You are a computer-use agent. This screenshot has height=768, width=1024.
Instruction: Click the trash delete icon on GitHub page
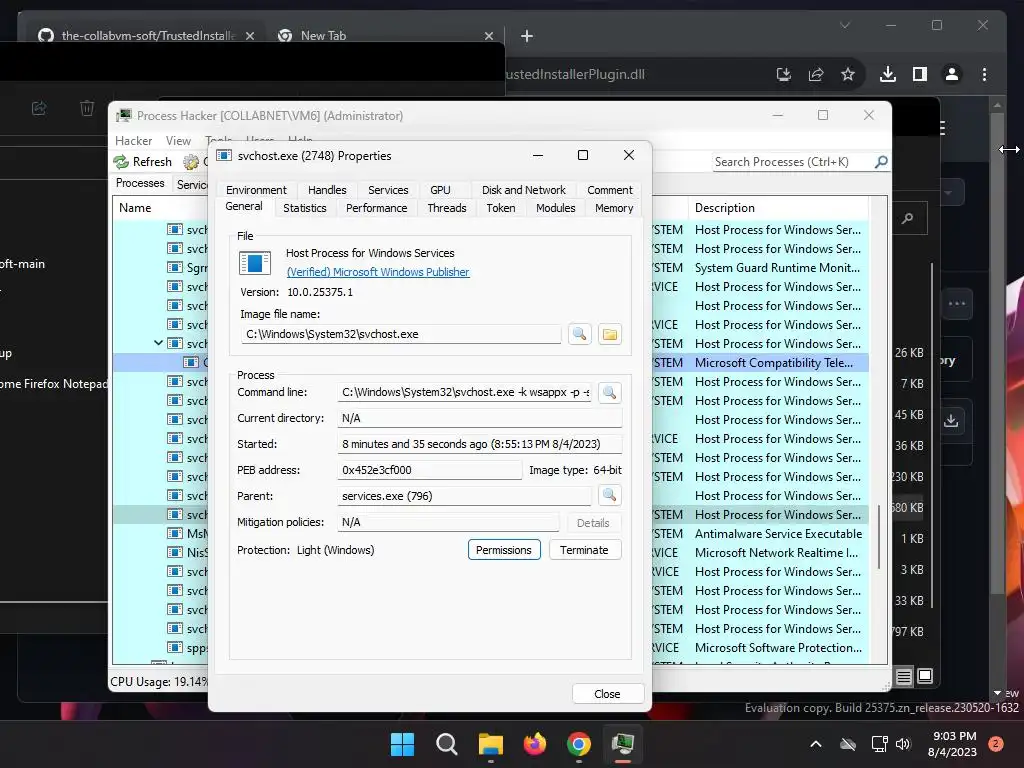coord(87,108)
